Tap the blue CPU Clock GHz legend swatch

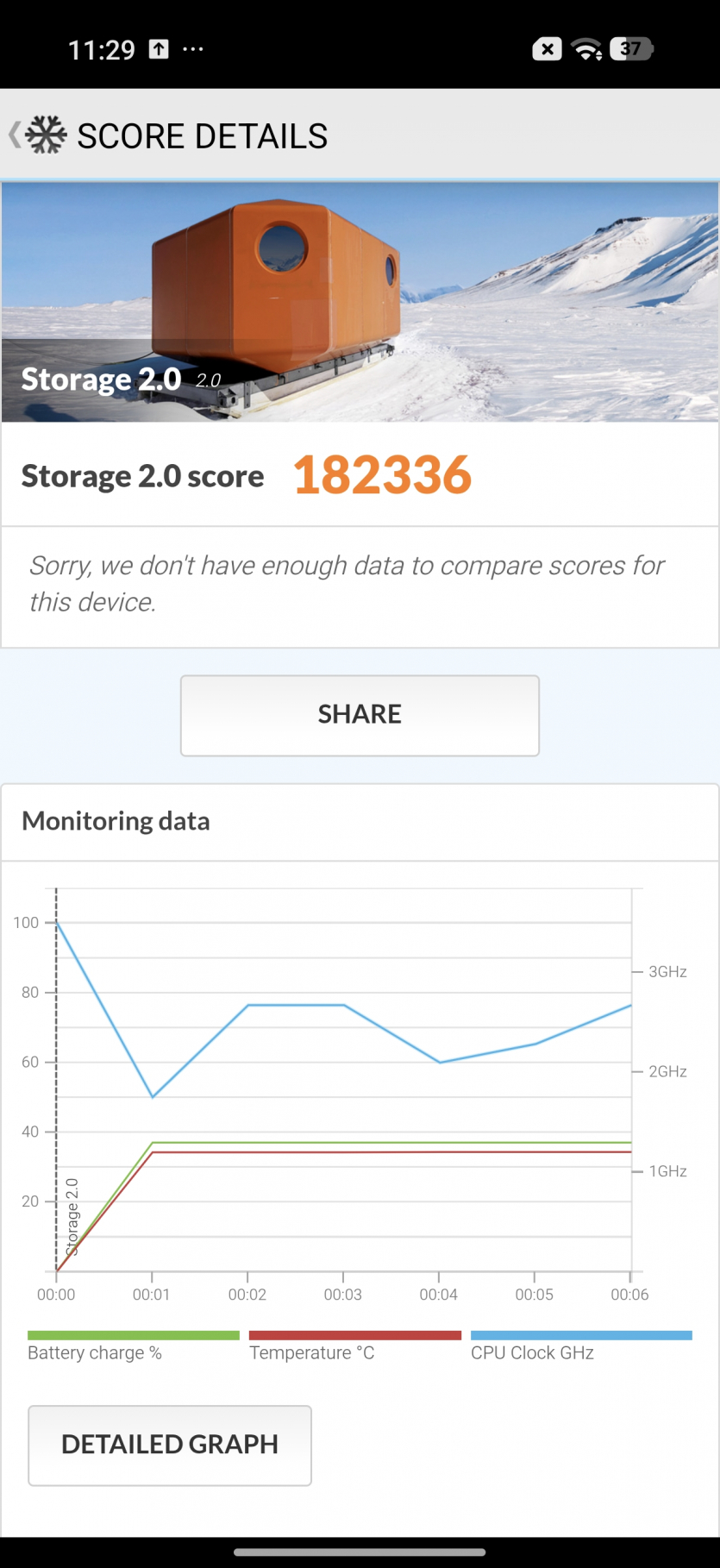point(581,1335)
